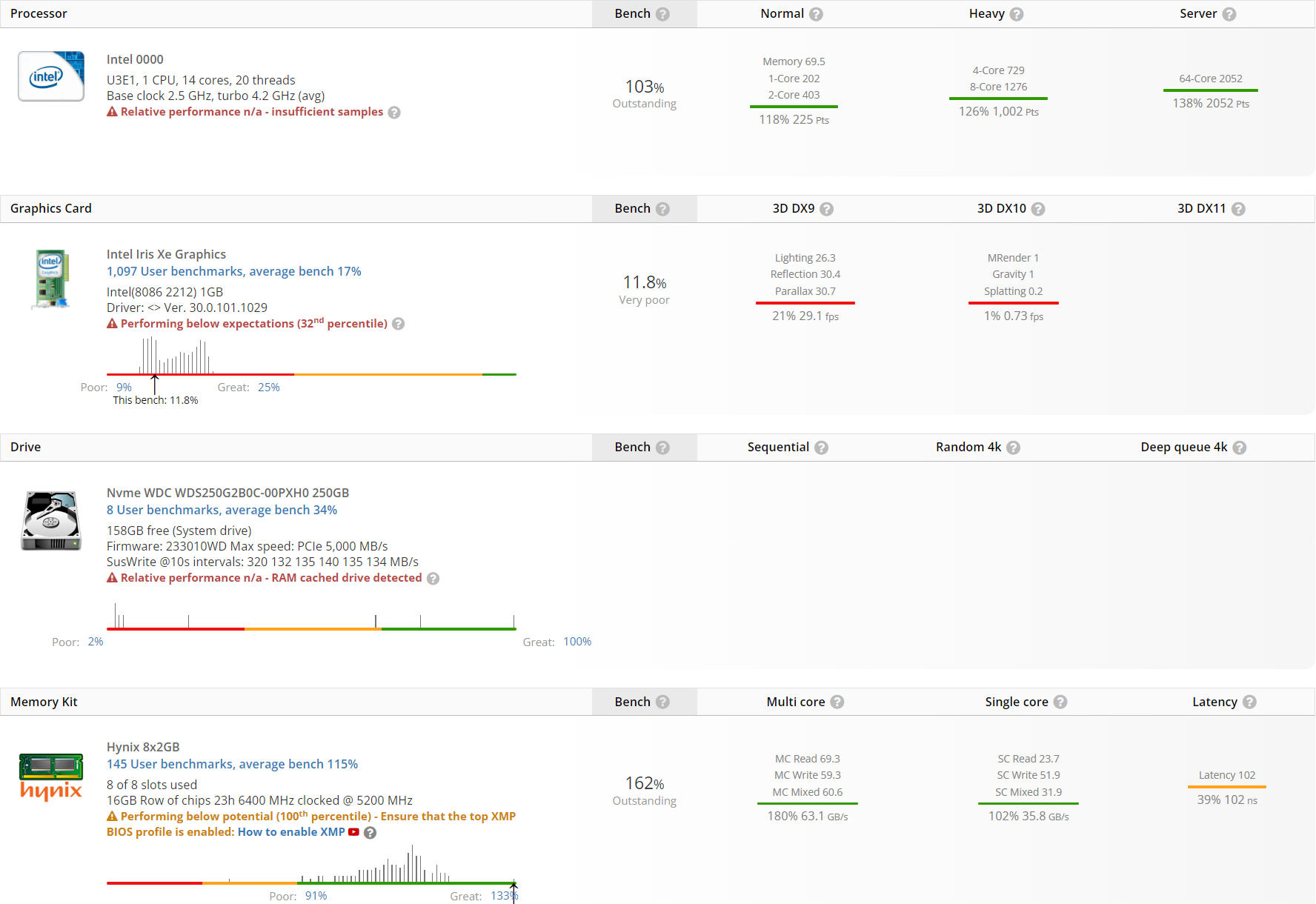Click help icon next to Latency header

[x=1249, y=702]
